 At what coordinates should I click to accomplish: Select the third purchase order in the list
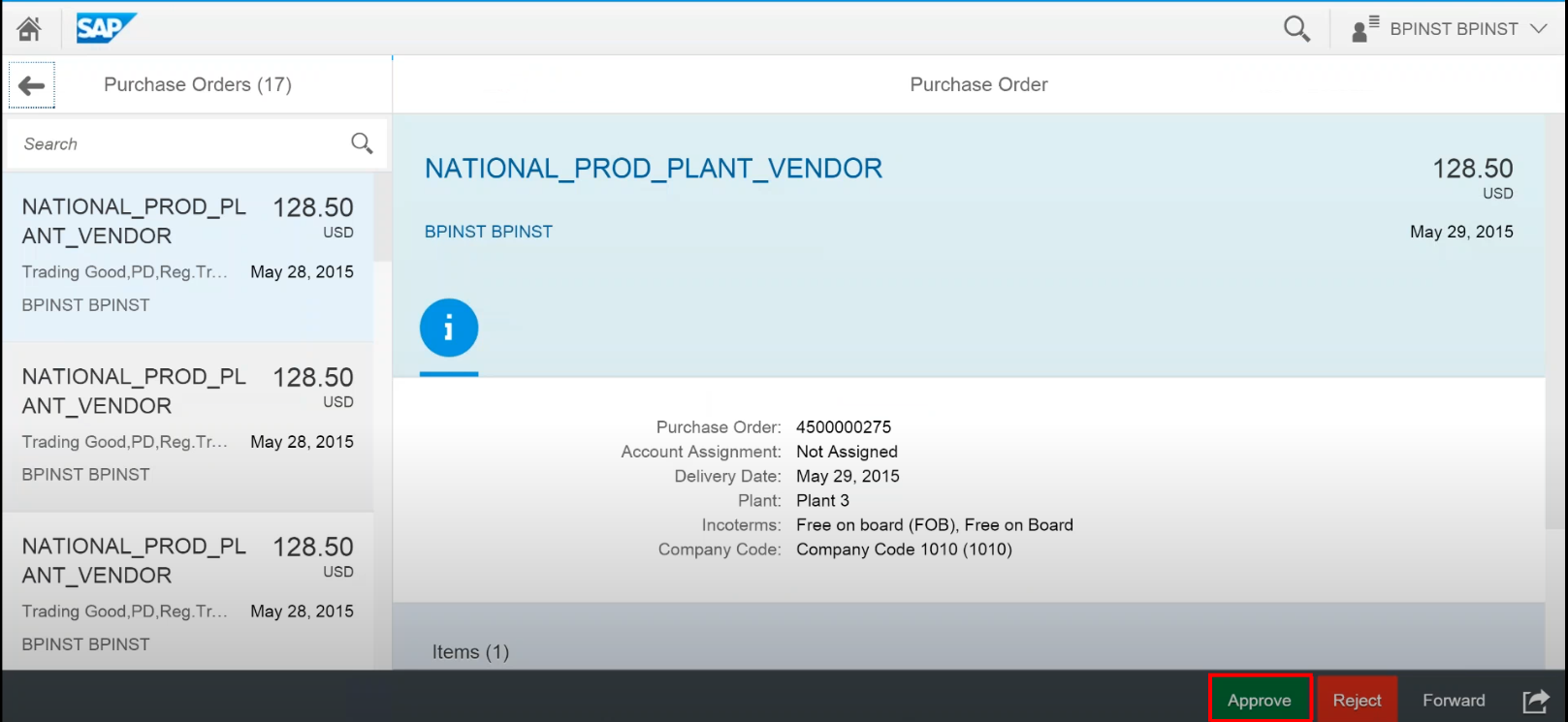pos(187,595)
